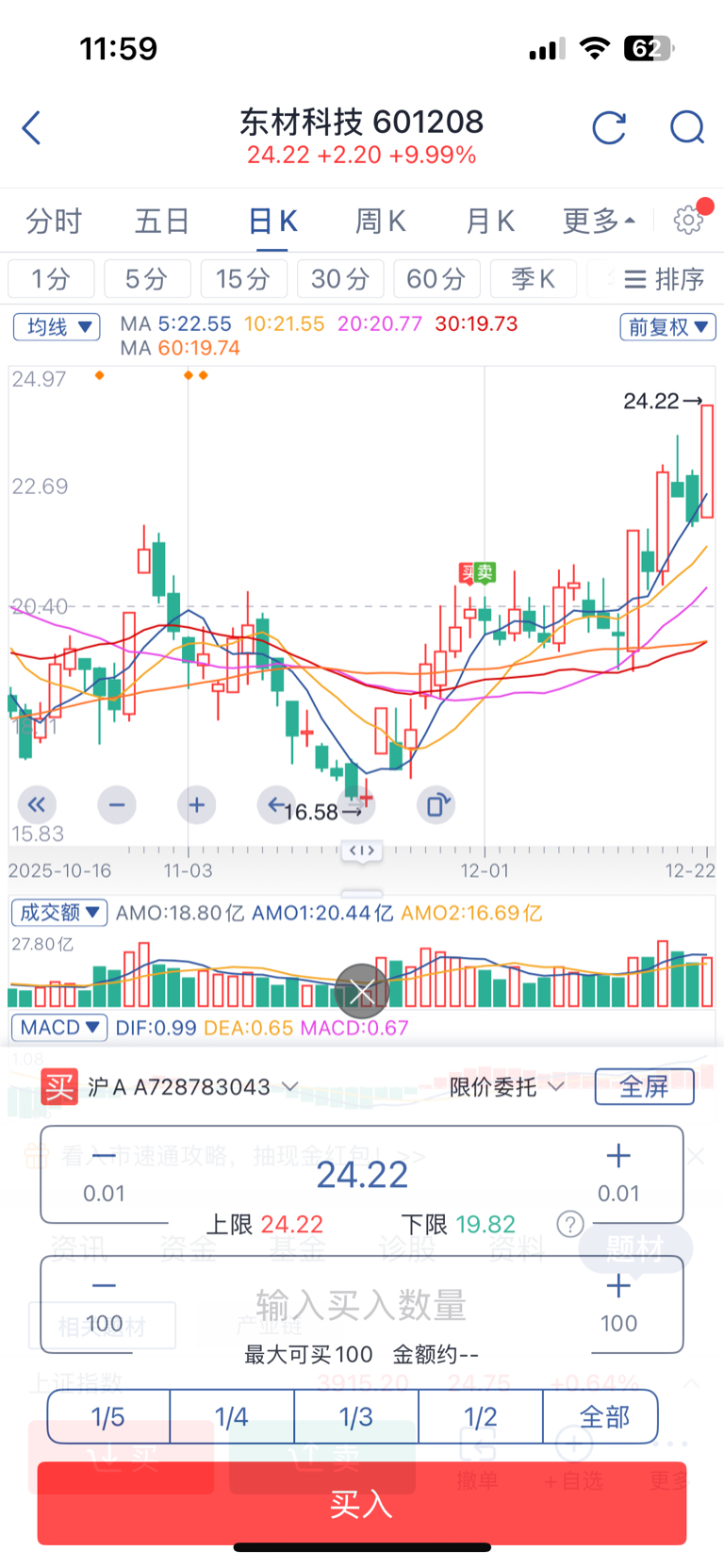Jump back with double-left arrow icon
Image resolution: width=724 pixels, height=1568 pixels.
(x=37, y=805)
